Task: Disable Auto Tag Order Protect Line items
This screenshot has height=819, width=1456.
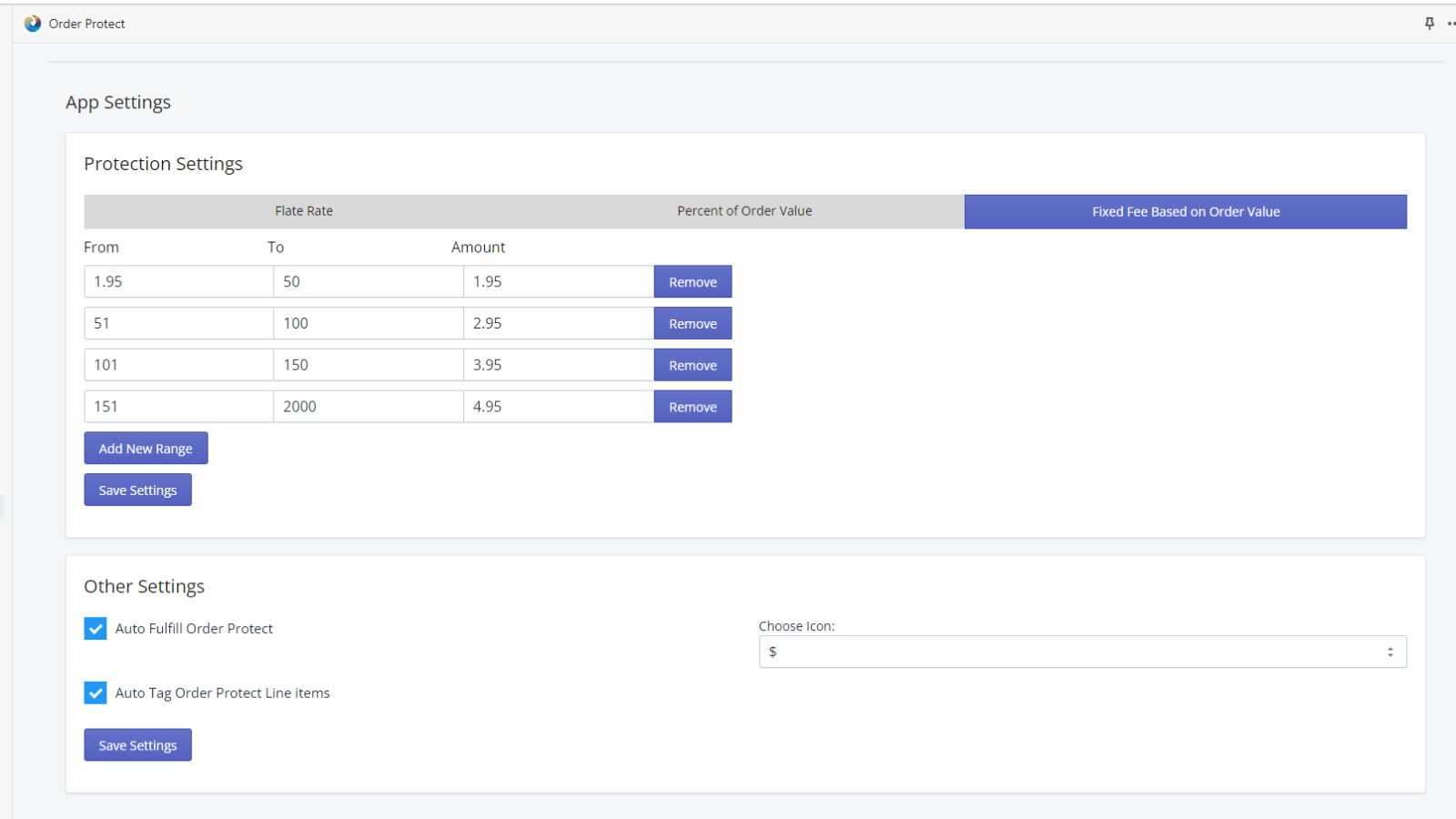Action: tap(96, 693)
